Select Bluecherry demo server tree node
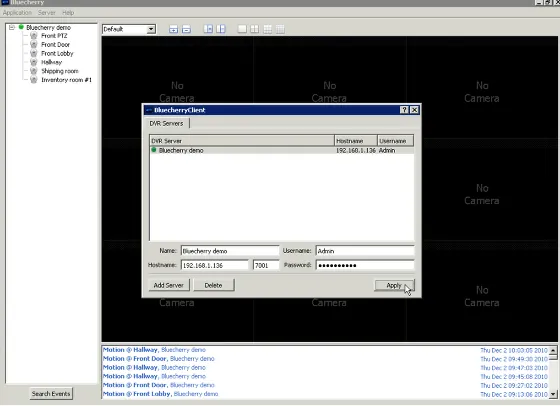The image size is (560, 406). (x=48, y=27)
